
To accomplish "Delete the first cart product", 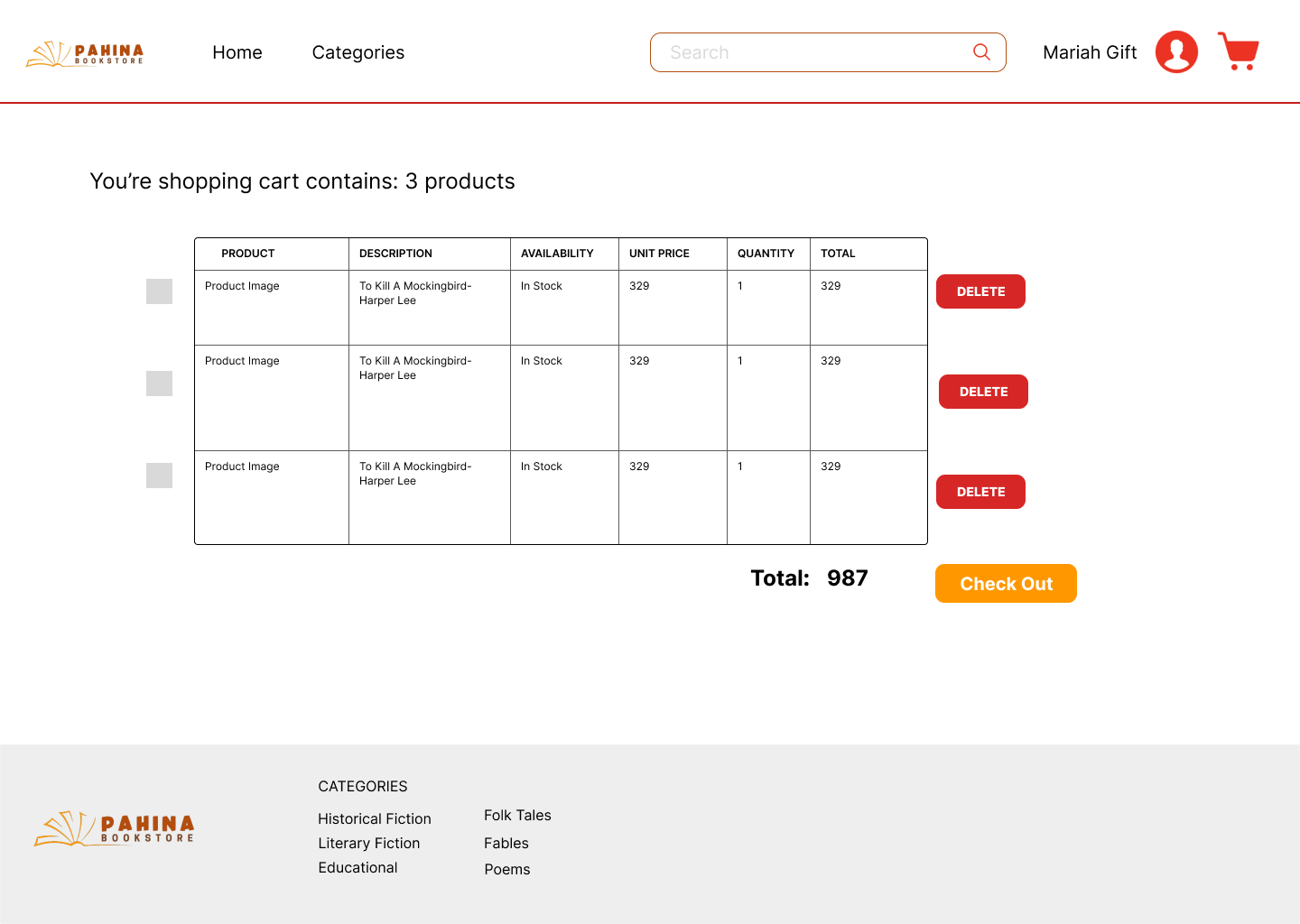I will click(980, 291).
